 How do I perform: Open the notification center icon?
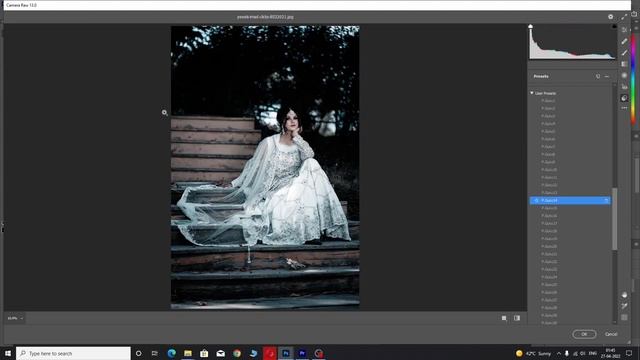point(629,353)
